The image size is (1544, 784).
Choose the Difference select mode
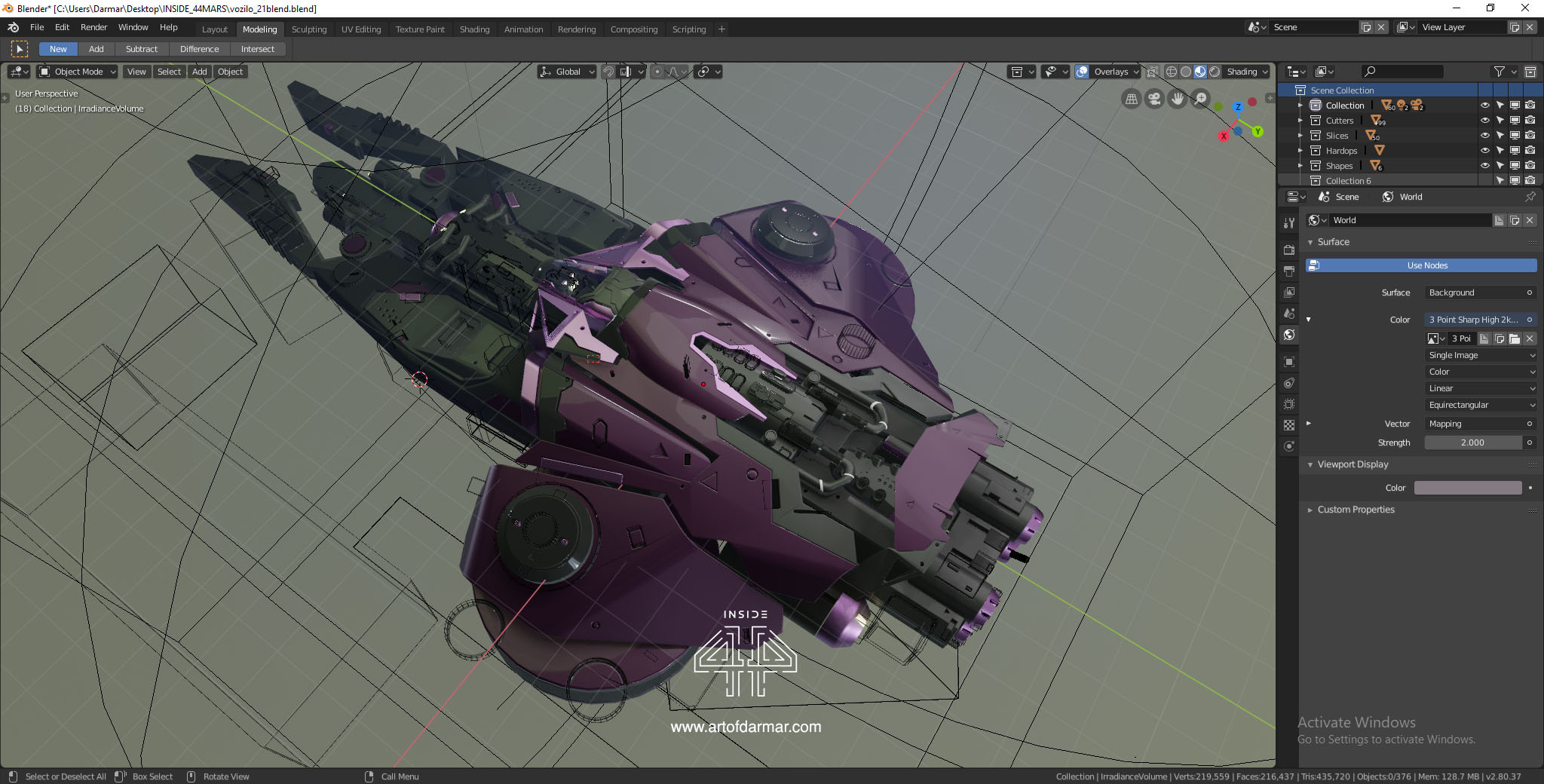(199, 49)
